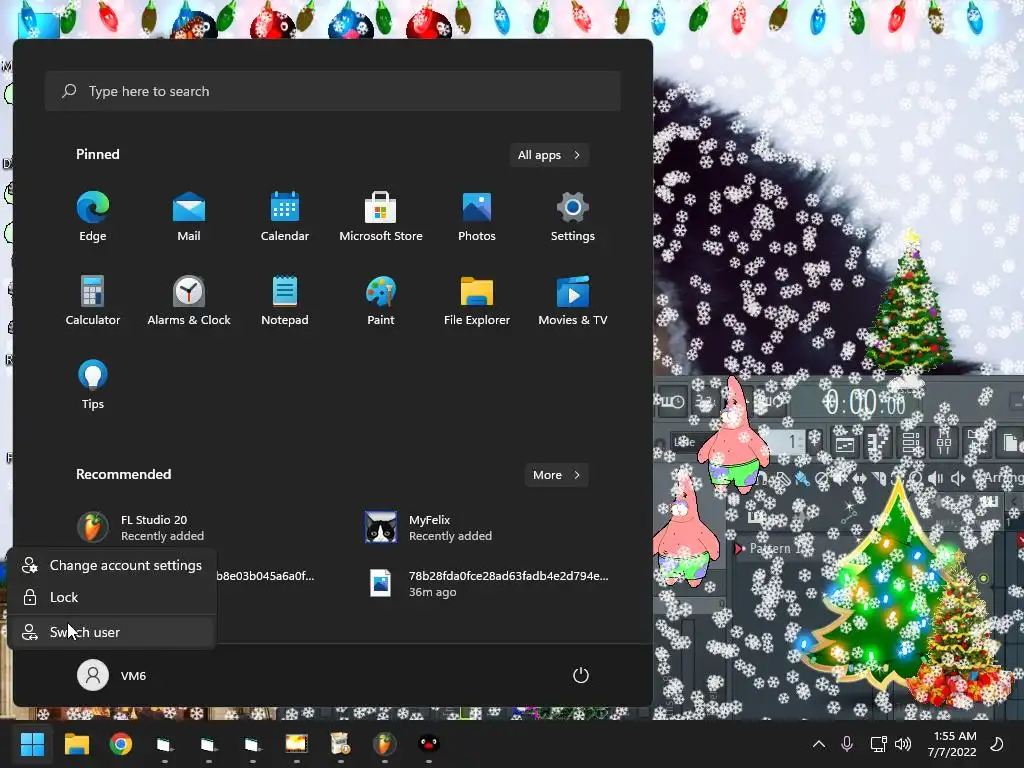Open File Explorer from the taskbar
1024x768 pixels.
point(77,744)
